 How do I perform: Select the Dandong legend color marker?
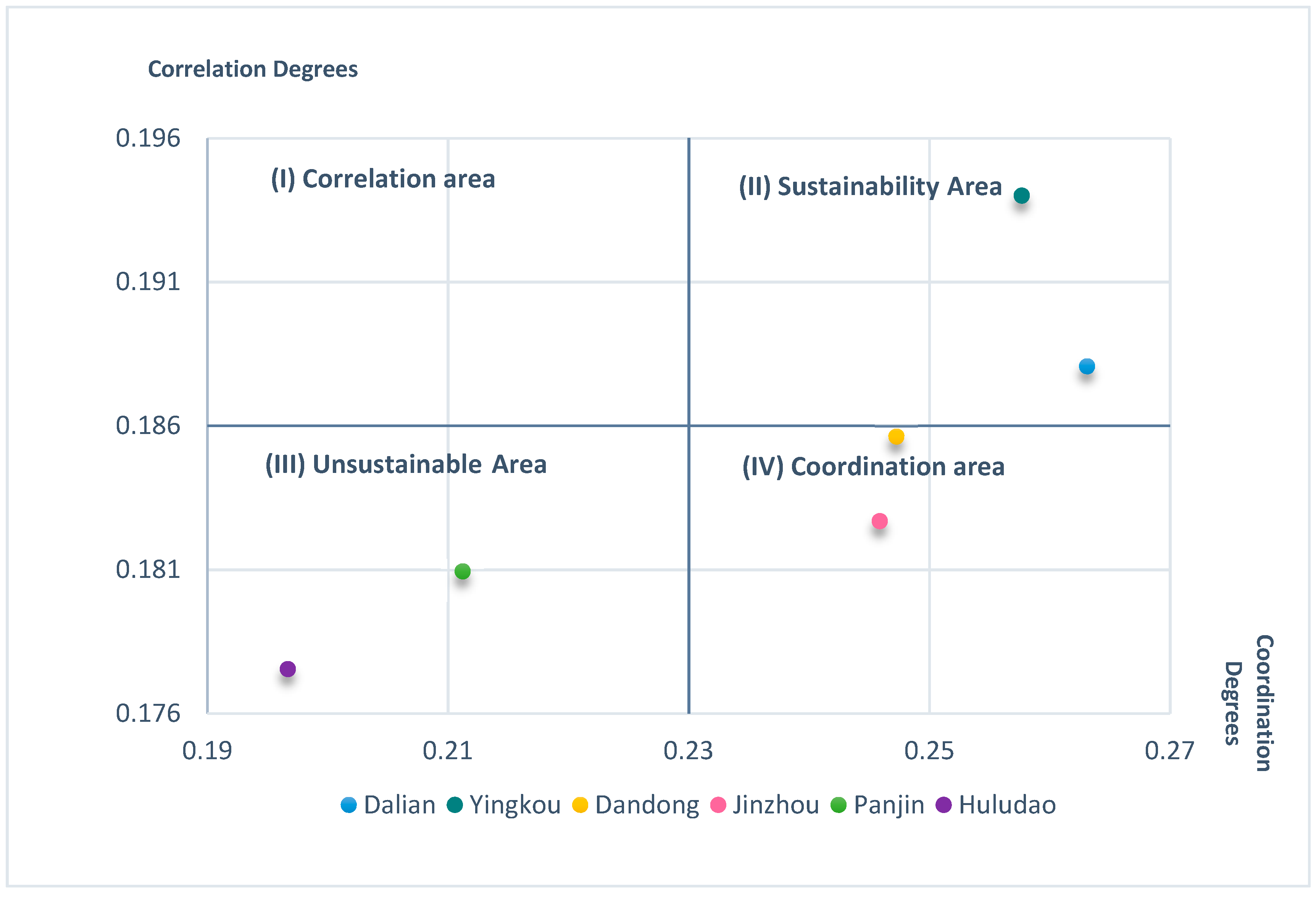pyautogui.click(x=580, y=805)
